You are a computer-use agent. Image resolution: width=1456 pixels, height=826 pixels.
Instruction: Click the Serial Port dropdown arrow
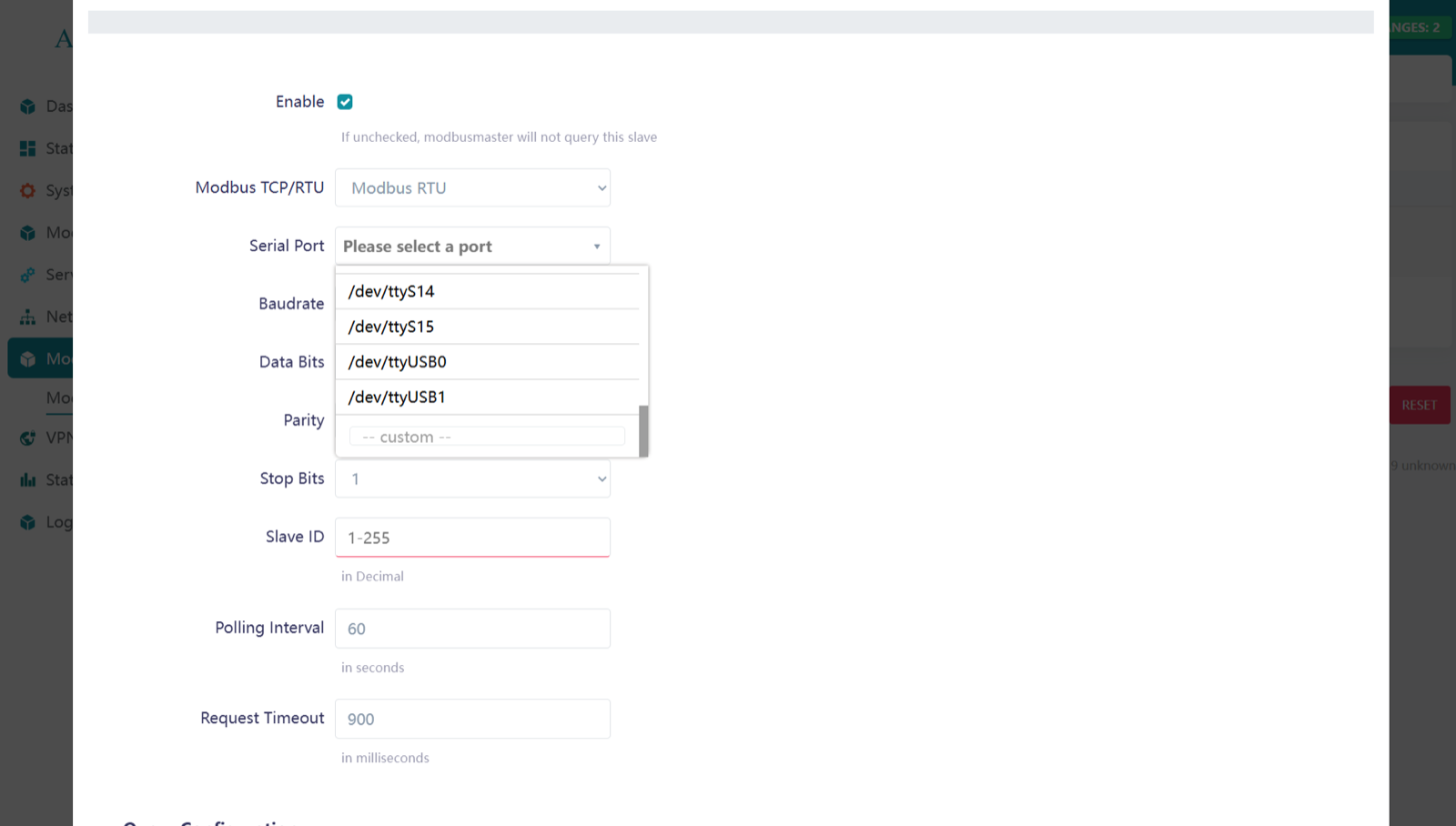(597, 247)
